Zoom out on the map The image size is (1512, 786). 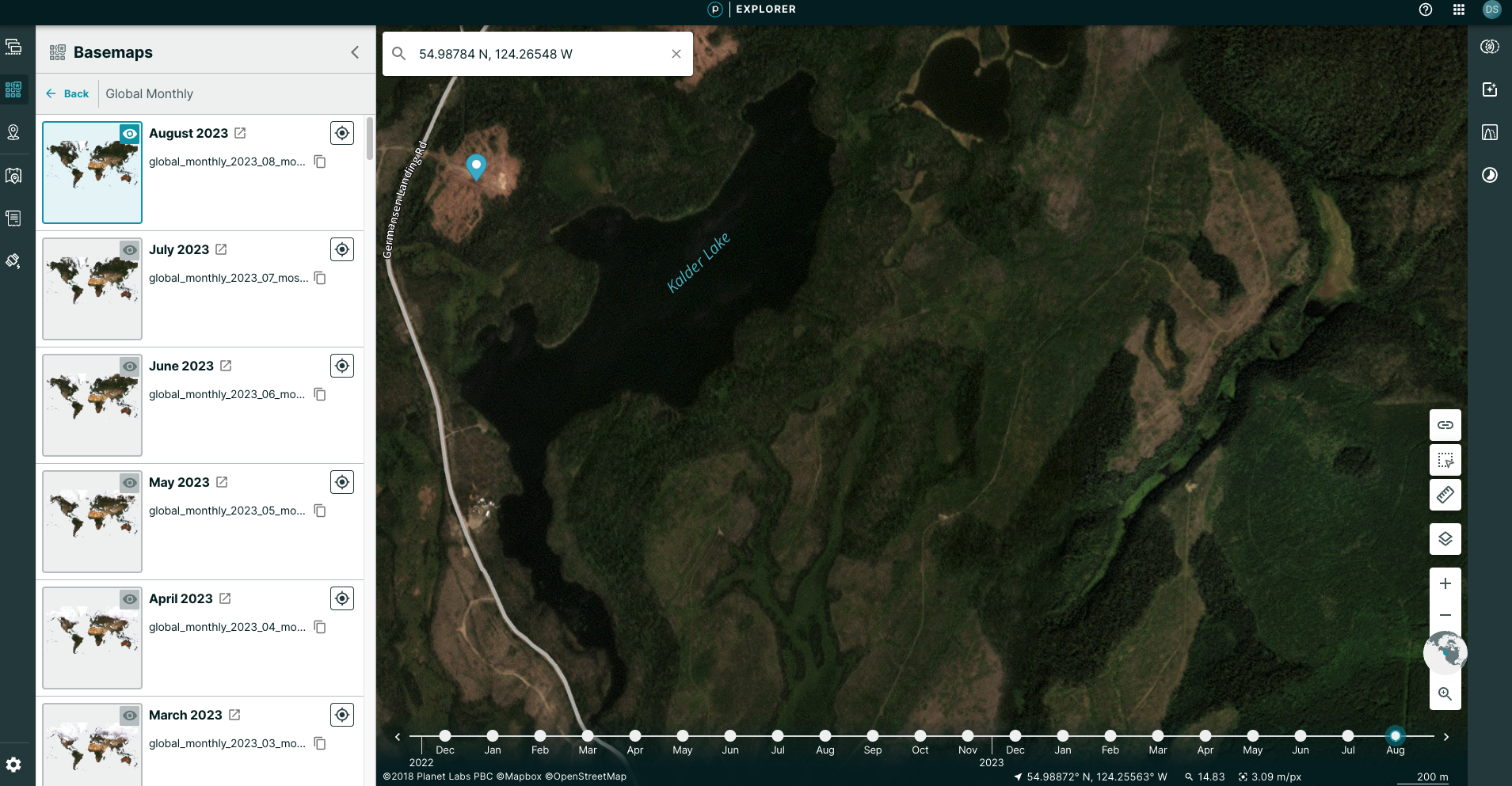point(1445,615)
